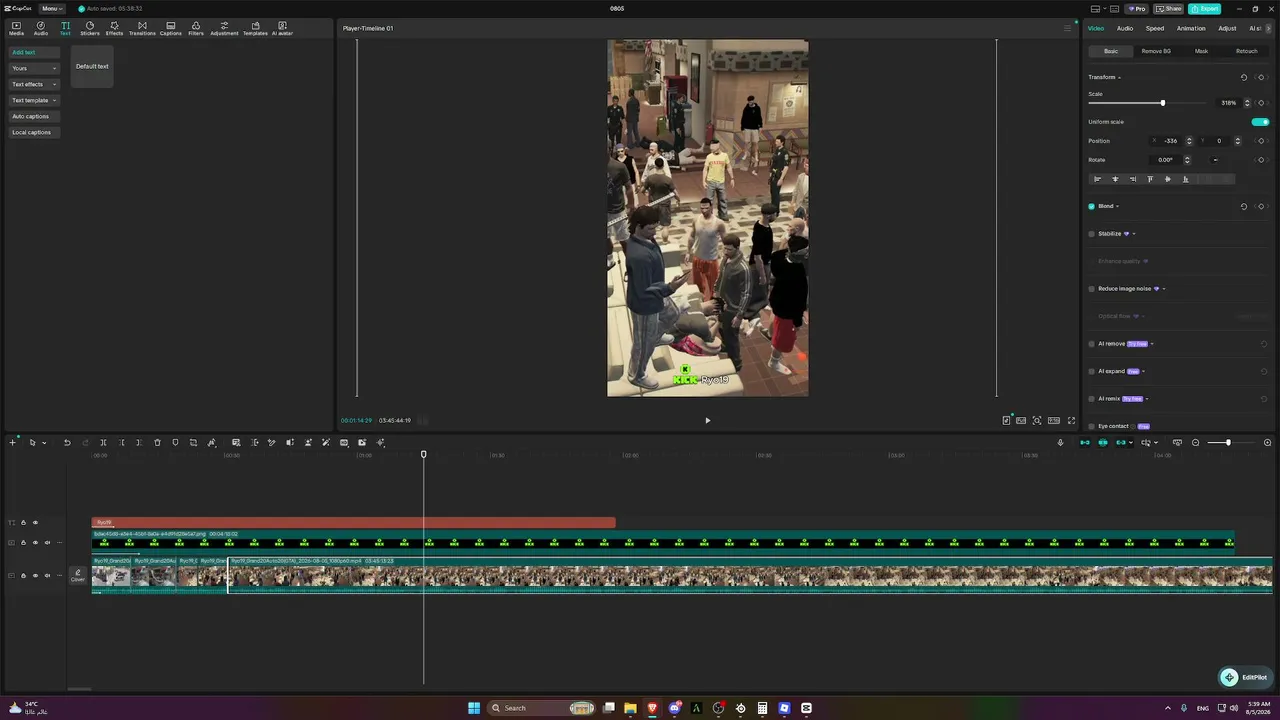Zoom out the timeline with minus icon
Image resolution: width=1280 pixels, height=720 pixels.
[1195, 442]
